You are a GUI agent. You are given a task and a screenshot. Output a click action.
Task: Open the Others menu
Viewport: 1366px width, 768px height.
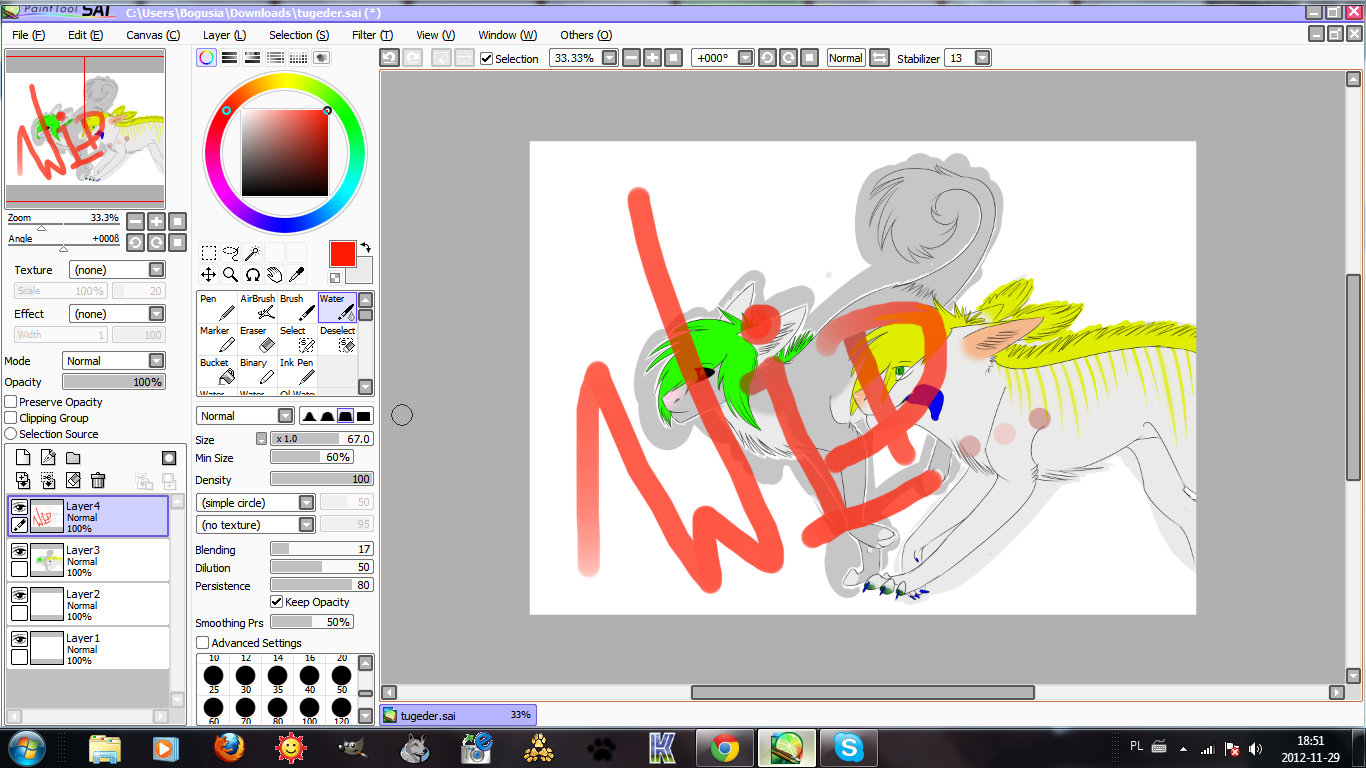tap(585, 35)
